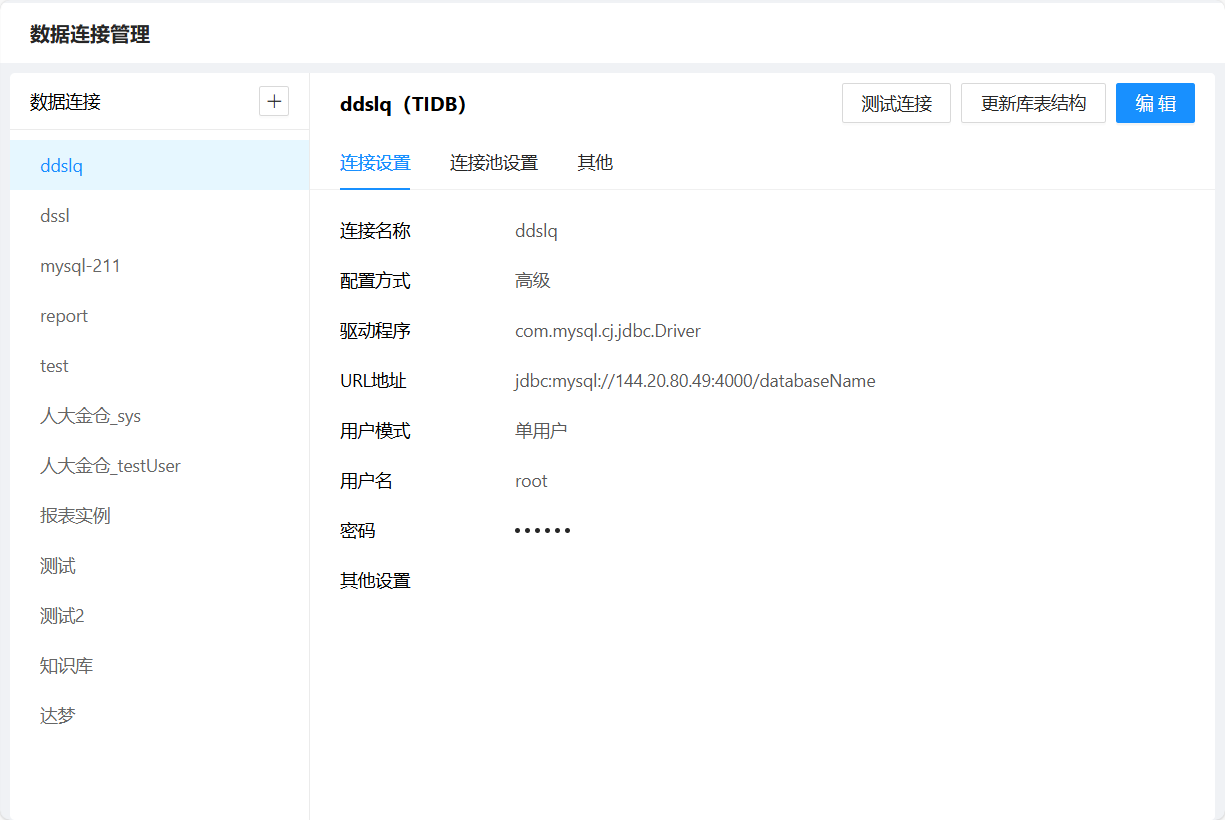
Task: Open the 知识库 connection
Action: (x=66, y=666)
